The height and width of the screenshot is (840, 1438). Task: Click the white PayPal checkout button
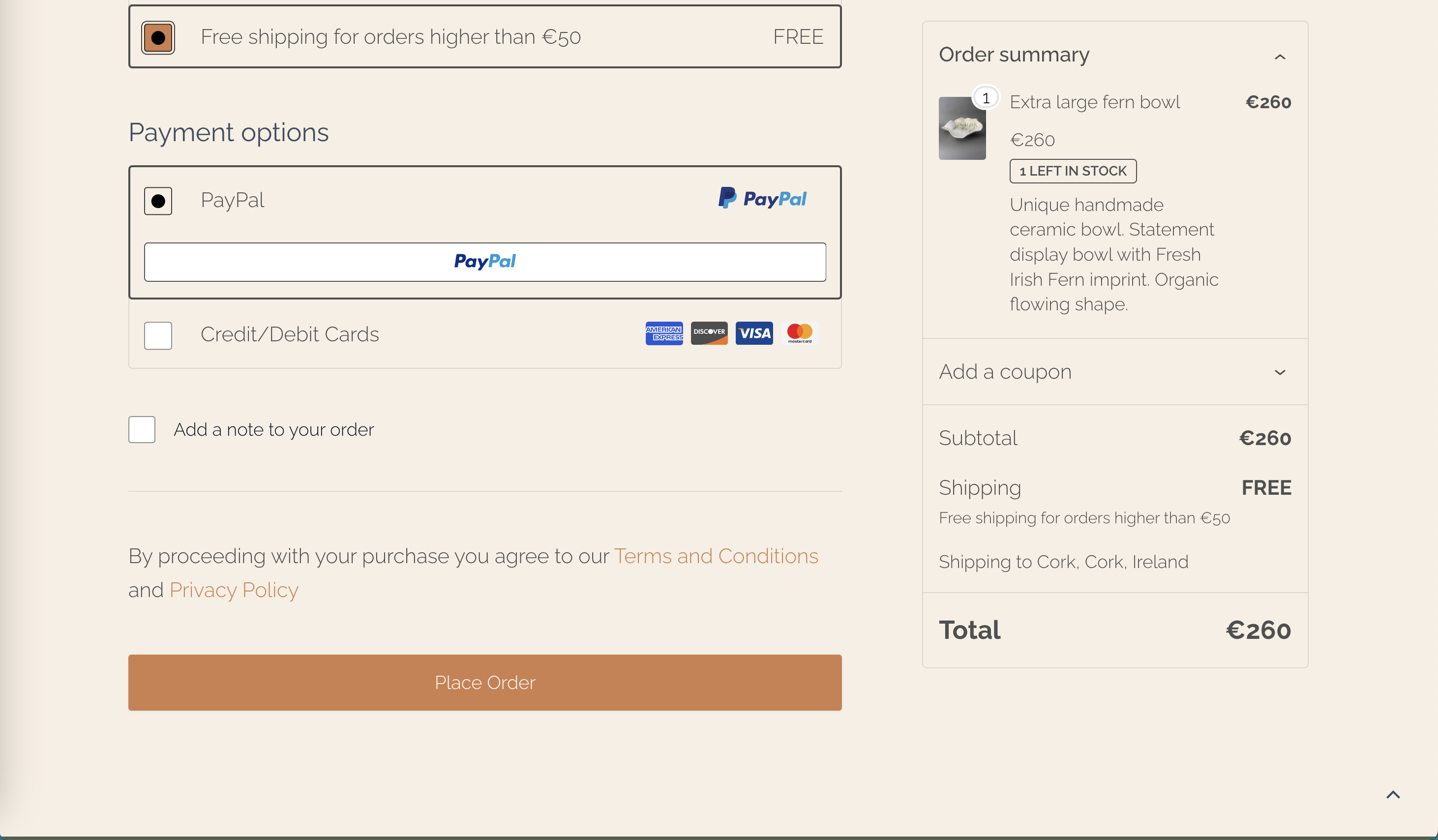[485, 262]
